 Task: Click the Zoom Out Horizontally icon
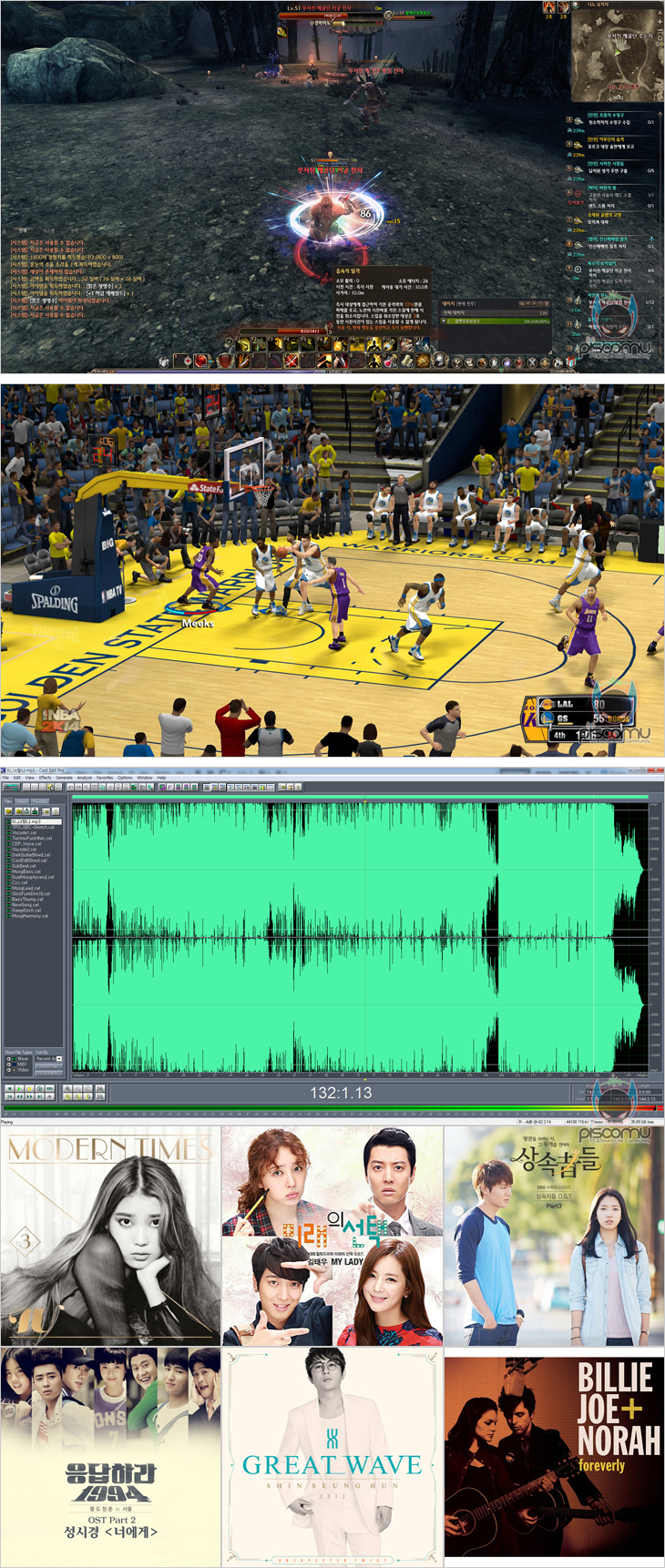tap(77, 1089)
